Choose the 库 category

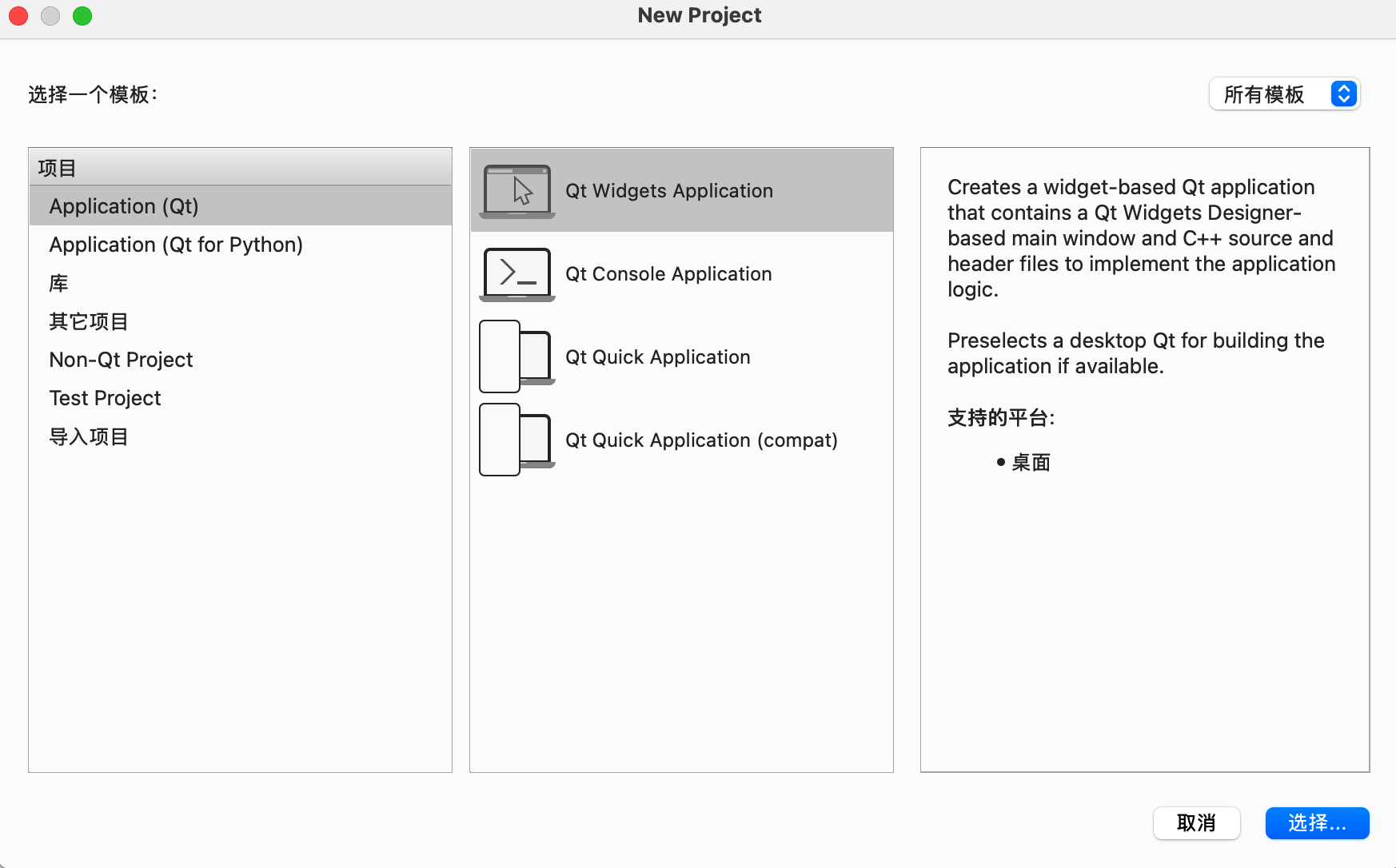(x=240, y=283)
